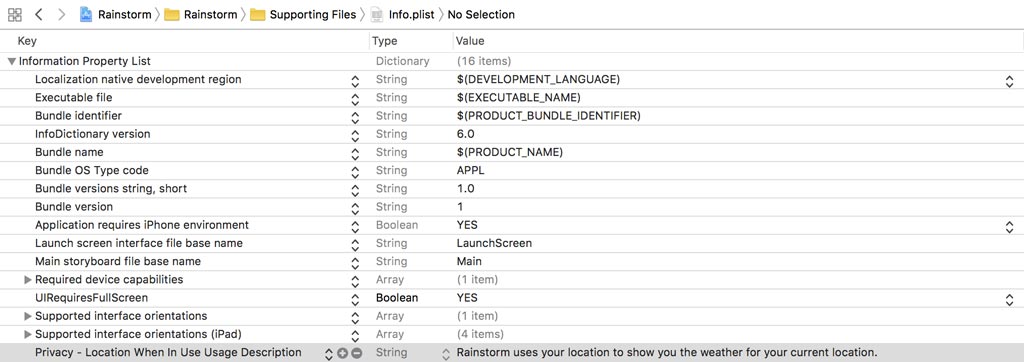Select the Rainstorm project in jump bar

[x=116, y=14]
